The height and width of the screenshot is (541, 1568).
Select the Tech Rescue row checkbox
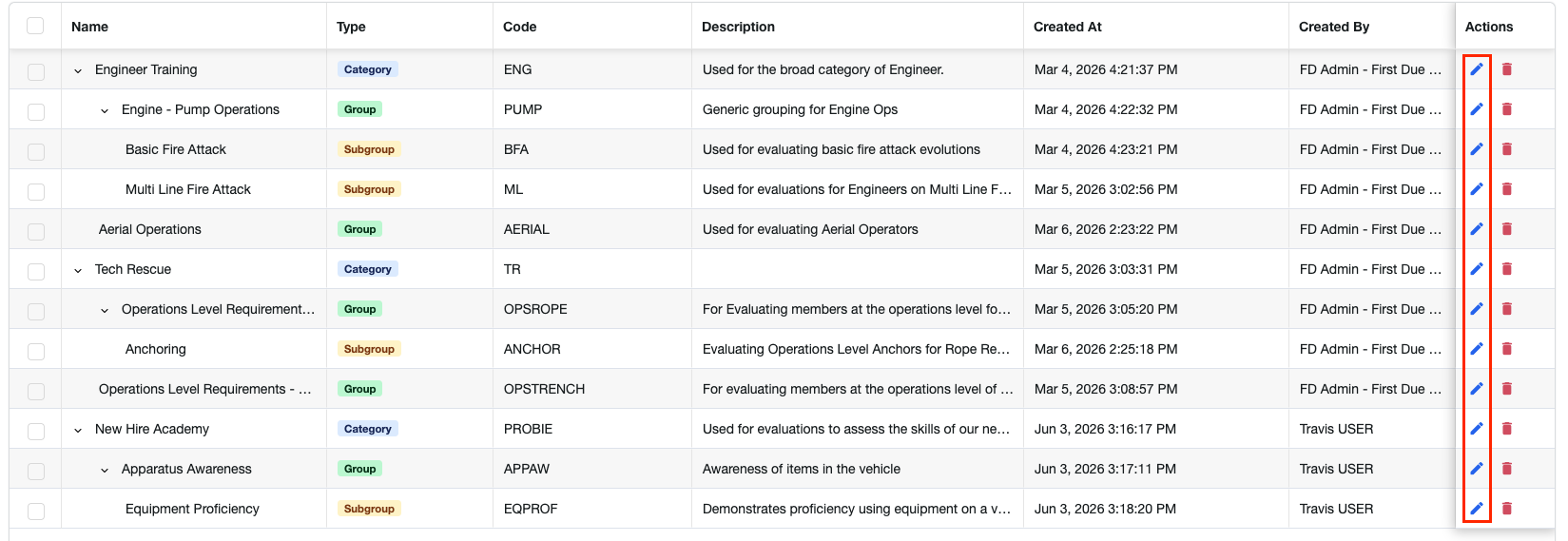[x=36, y=272]
